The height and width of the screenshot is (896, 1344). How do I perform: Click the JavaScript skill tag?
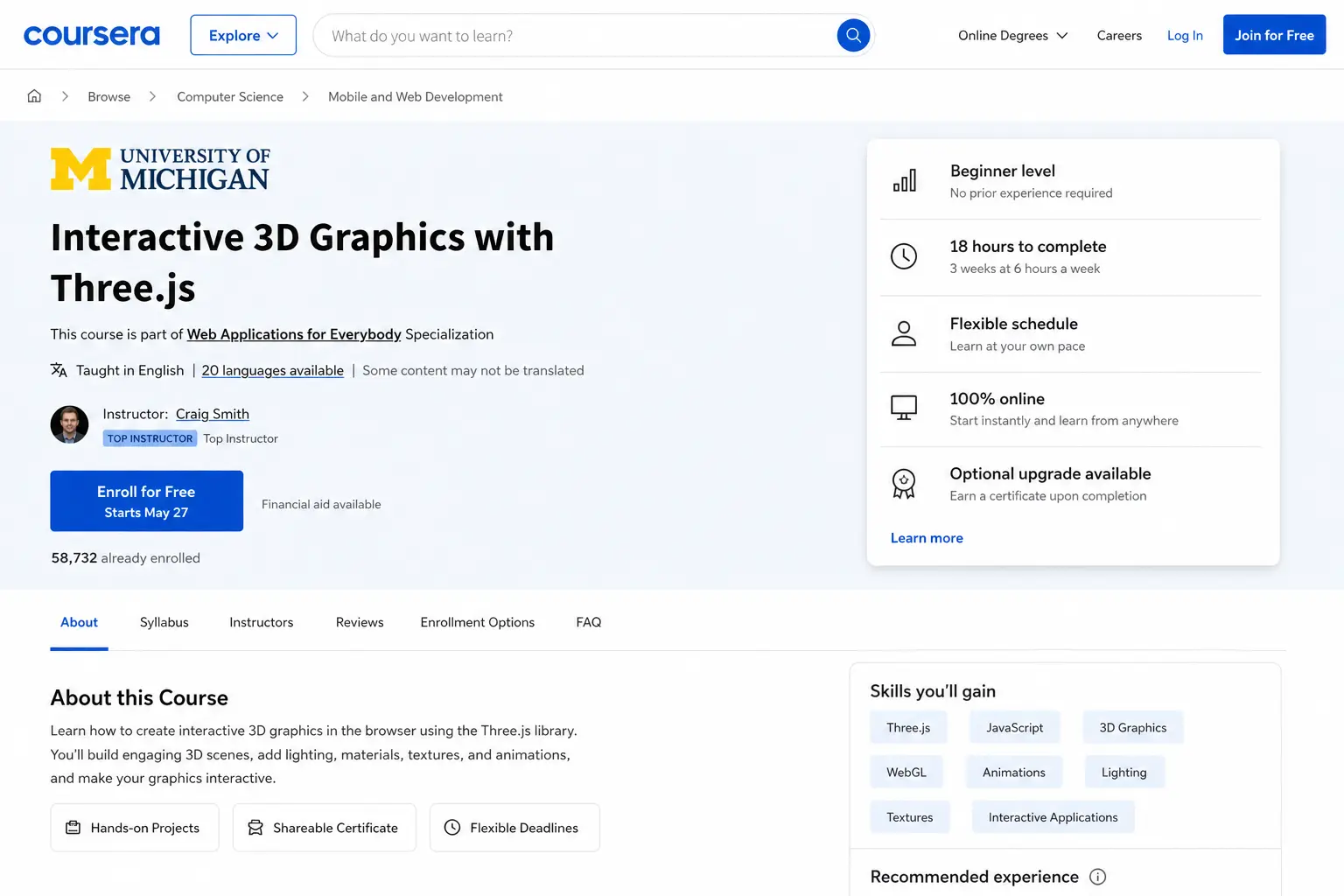[x=1015, y=728]
